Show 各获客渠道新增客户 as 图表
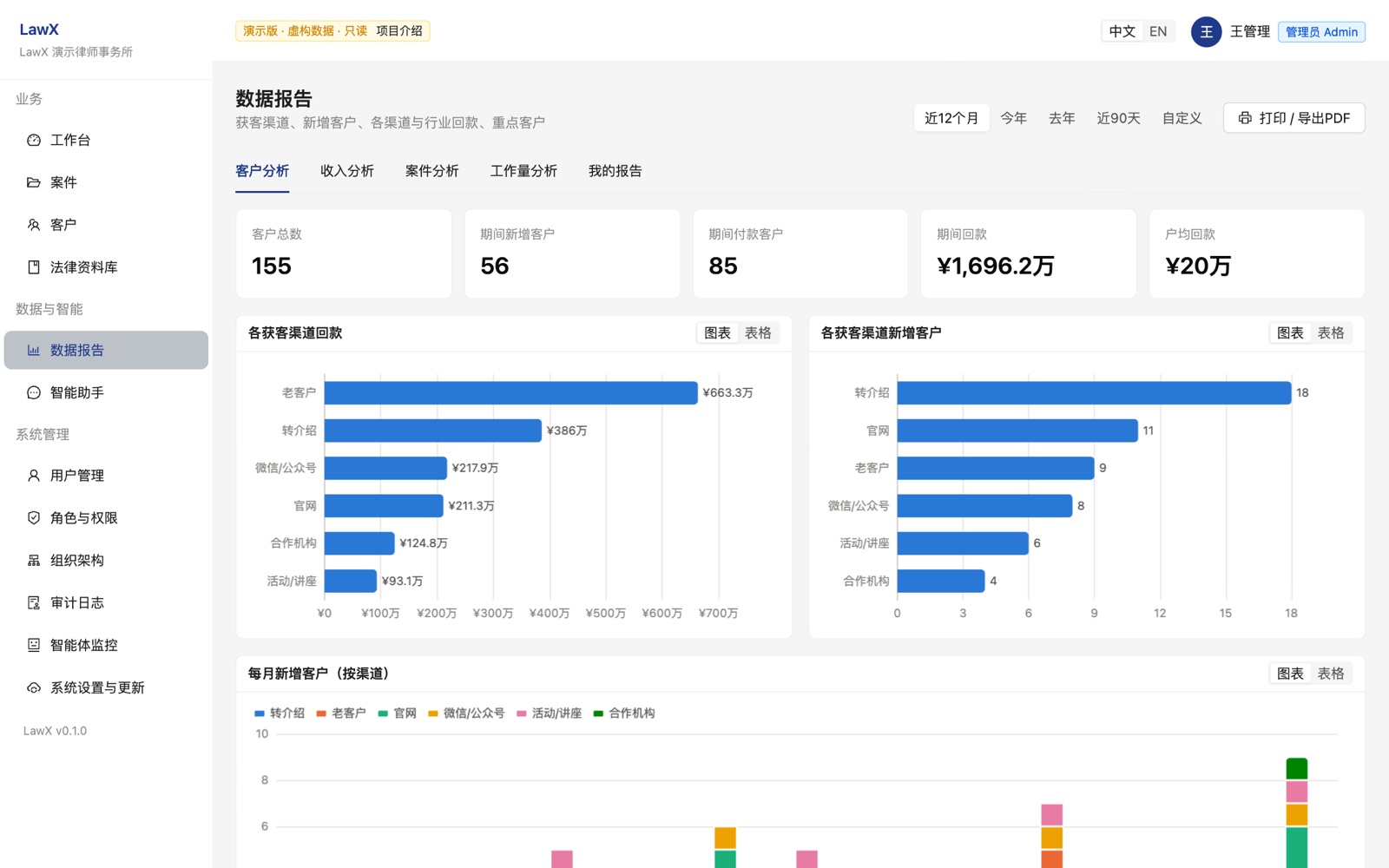The height and width of the screenshot is (868, 1389). tap(1291, 333)
